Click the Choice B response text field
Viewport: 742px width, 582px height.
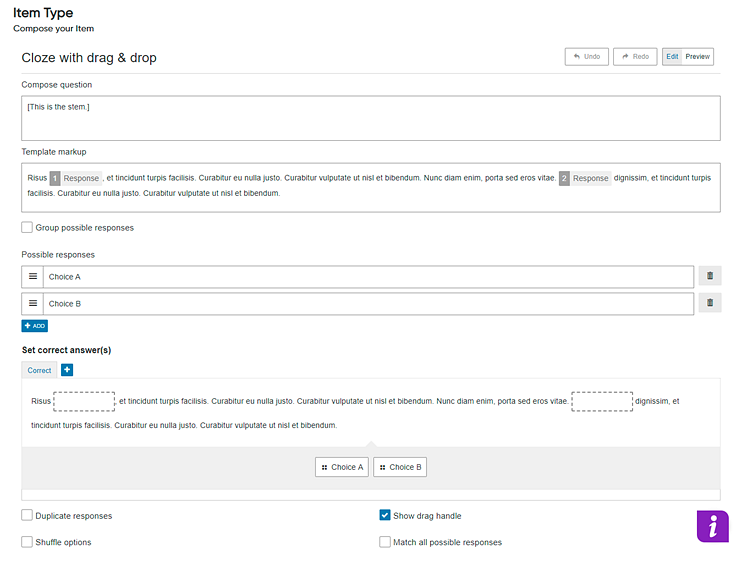coord(368,304)
